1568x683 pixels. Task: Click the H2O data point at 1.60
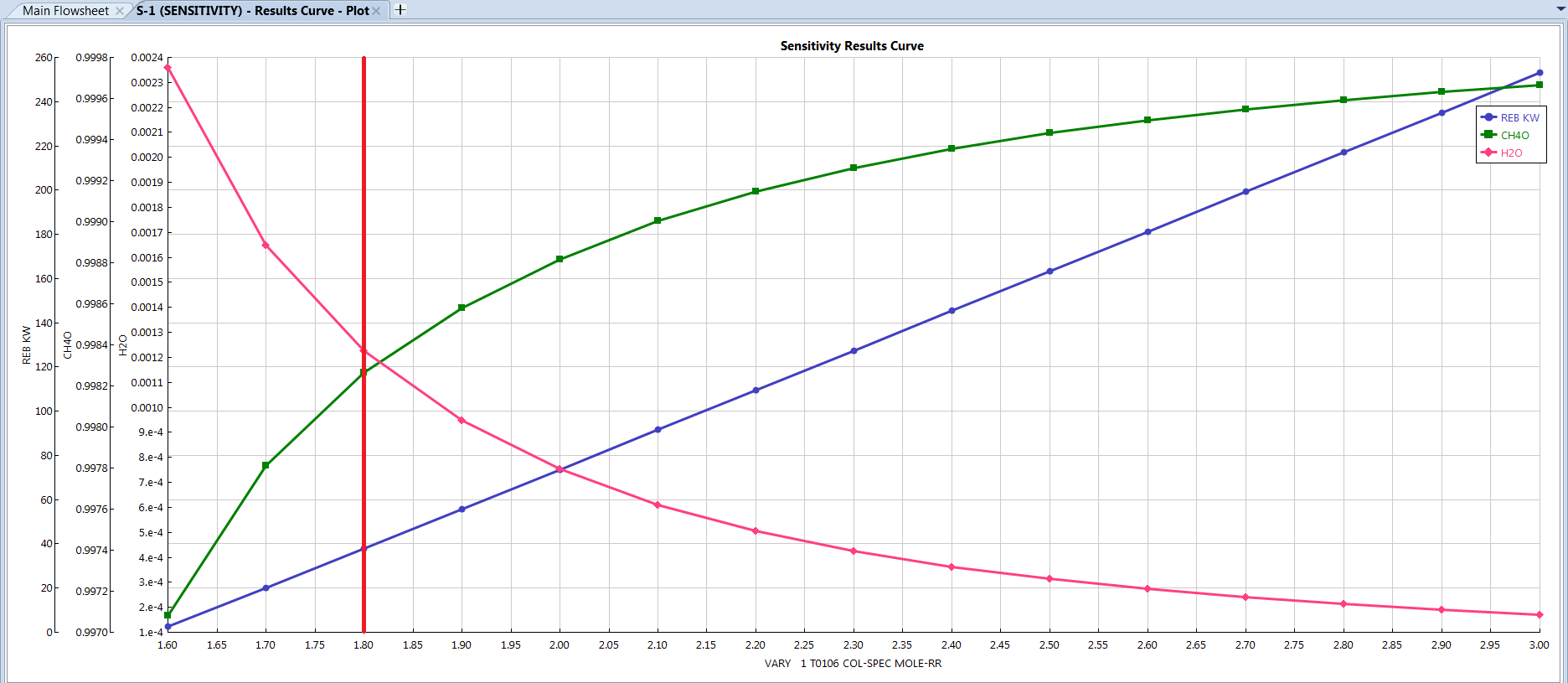point(168,68)
